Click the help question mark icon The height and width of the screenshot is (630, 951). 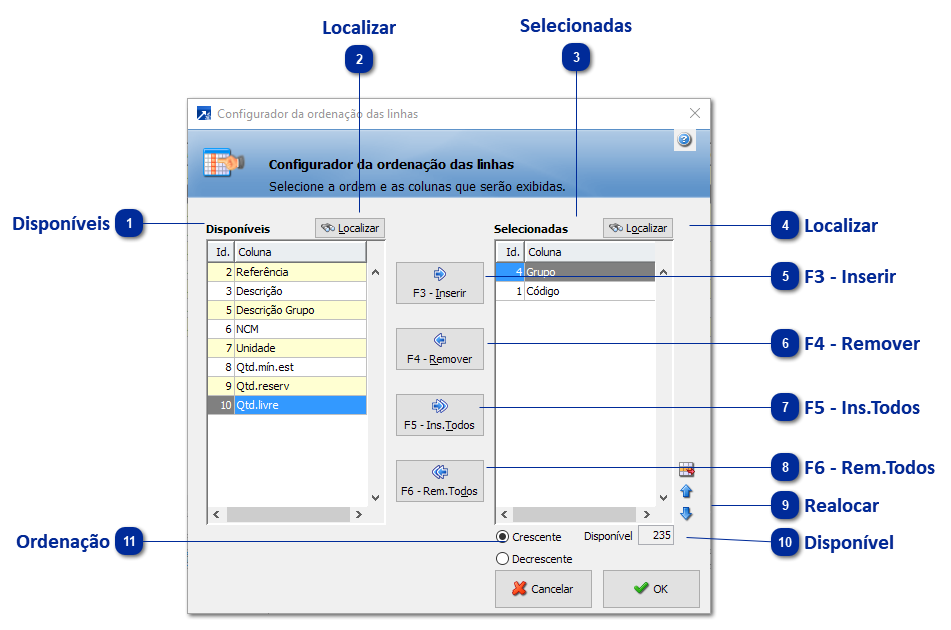pyautogui.click(x=685, y=139)
